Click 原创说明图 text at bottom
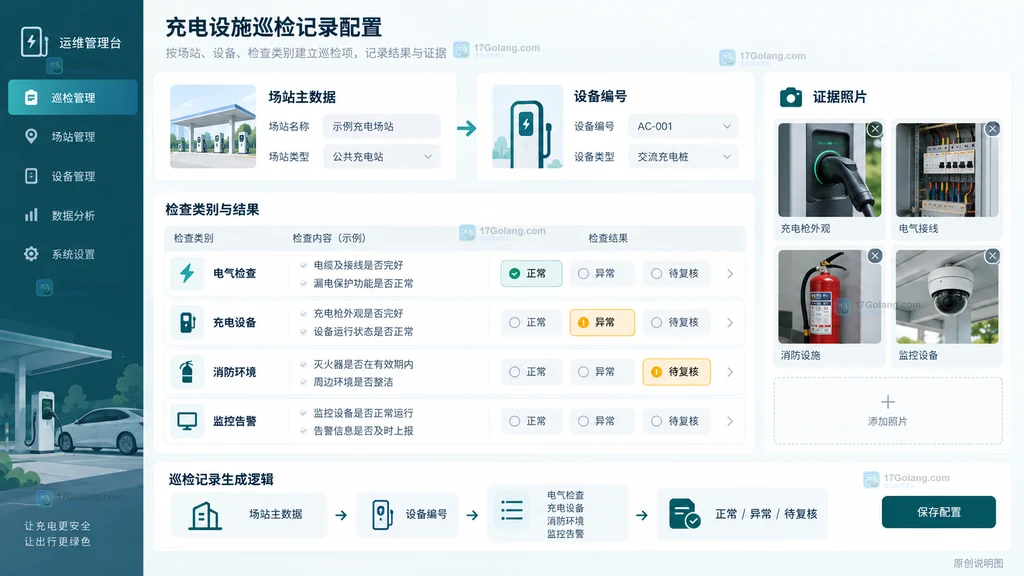The height and width of the screenshot is (576, 1024). click(x=978, y=563)
